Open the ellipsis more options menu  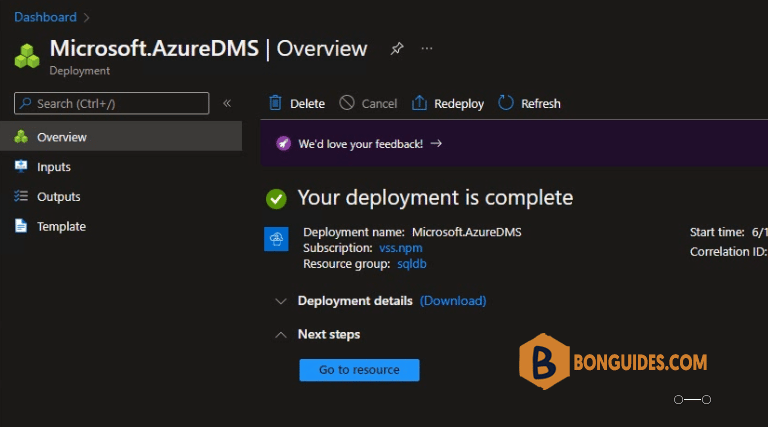pyautogui.click(x=427, y=48)
